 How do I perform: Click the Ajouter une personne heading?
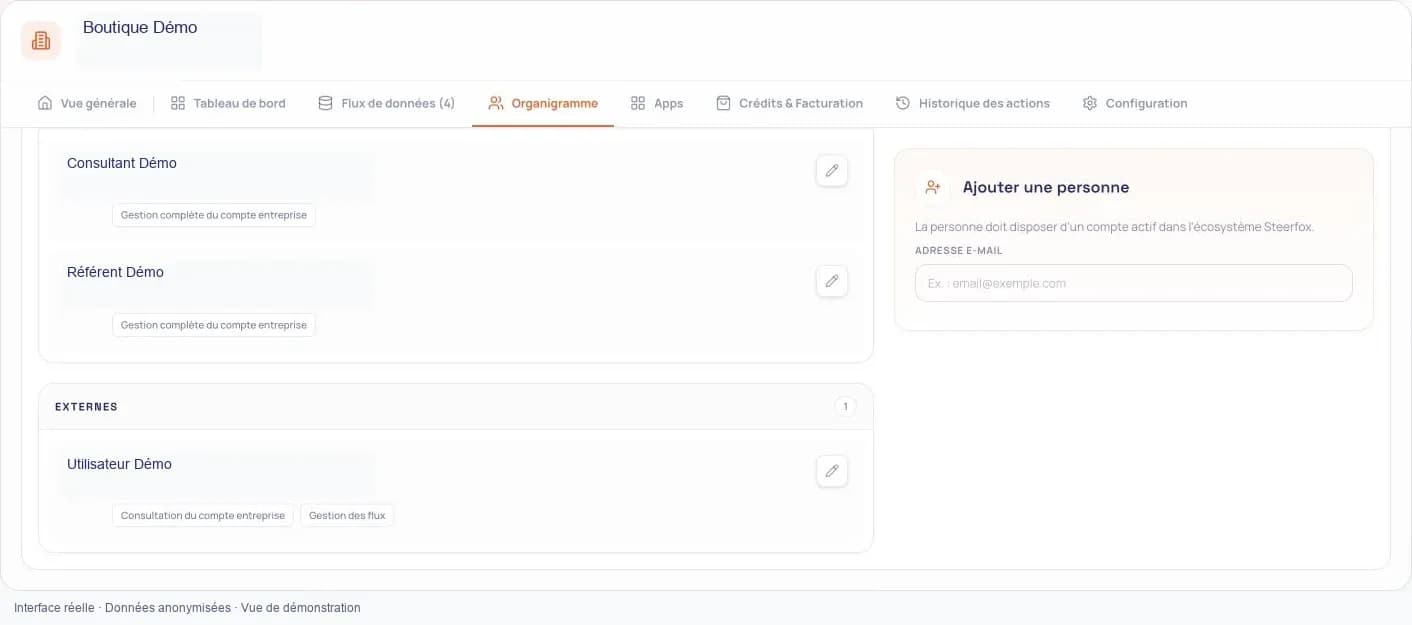click(x=1046, y=187)
